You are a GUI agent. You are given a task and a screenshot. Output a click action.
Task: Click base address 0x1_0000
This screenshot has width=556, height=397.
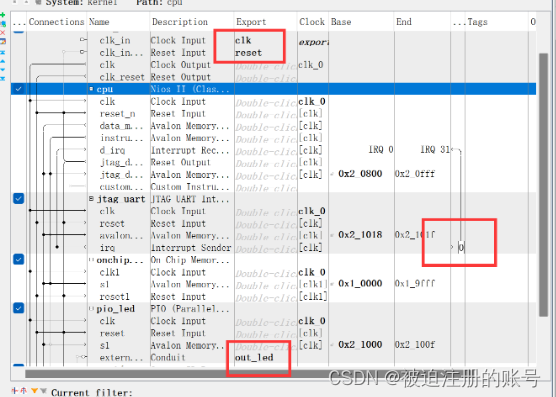(x=360, y=283)
